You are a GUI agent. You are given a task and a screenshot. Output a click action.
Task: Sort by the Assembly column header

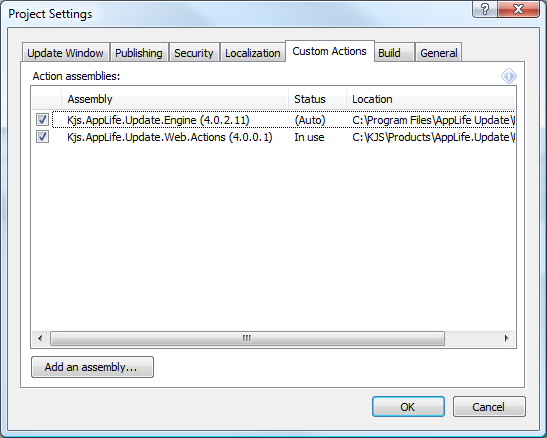click(175, 99)
